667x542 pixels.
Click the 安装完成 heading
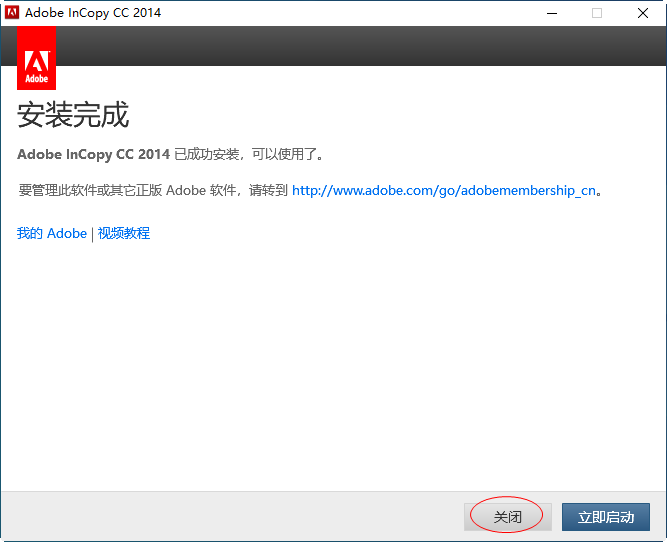(x=73, y=115)
